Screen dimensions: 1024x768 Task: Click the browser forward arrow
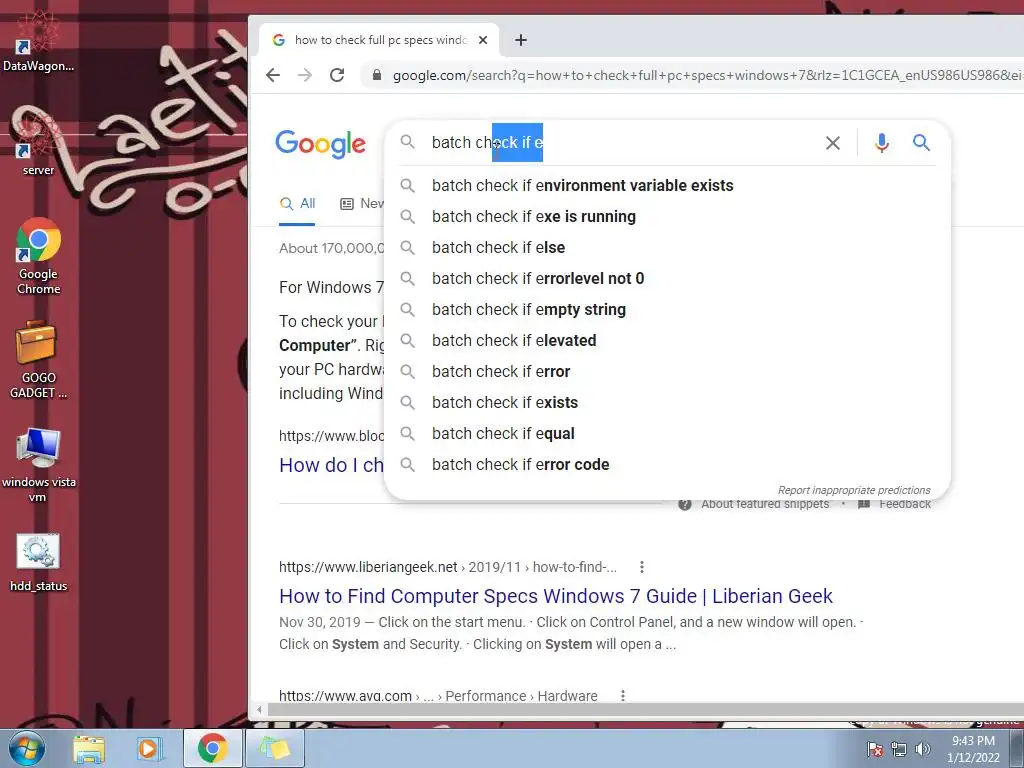click(x=305, y=75)
